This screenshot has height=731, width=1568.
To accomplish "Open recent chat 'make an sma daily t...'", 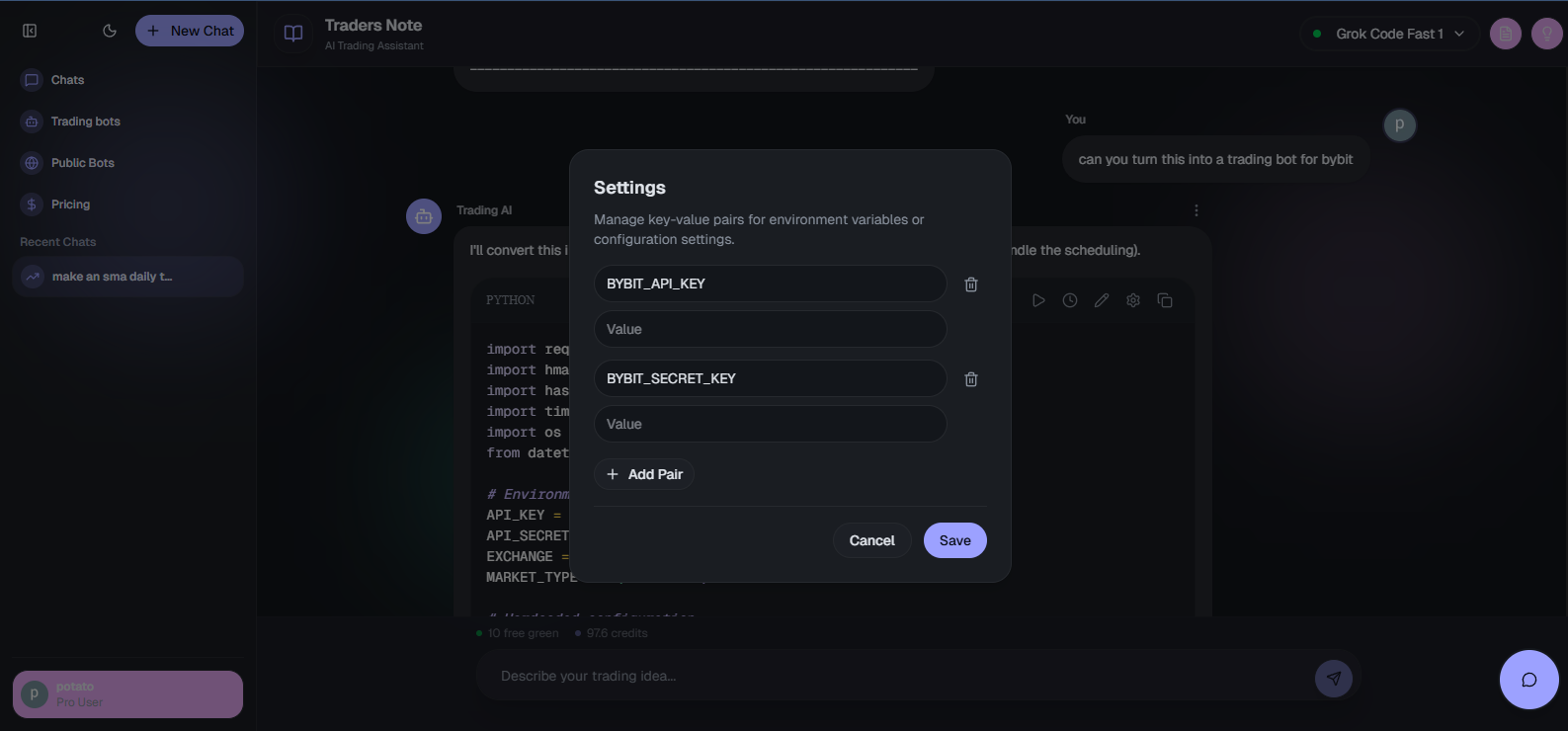I will click(x=128, y=277).
